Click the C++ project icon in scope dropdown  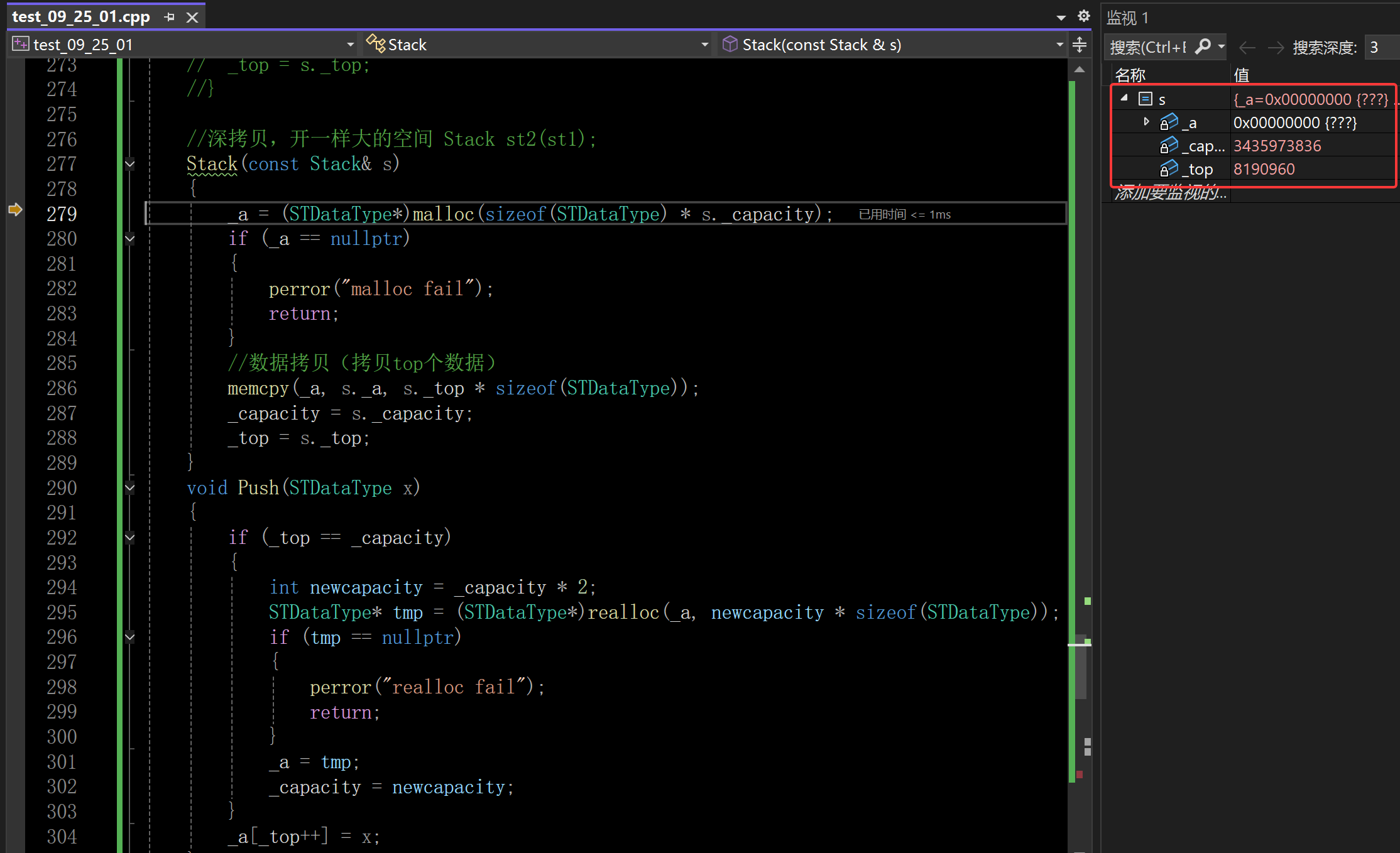coord(21,44)
